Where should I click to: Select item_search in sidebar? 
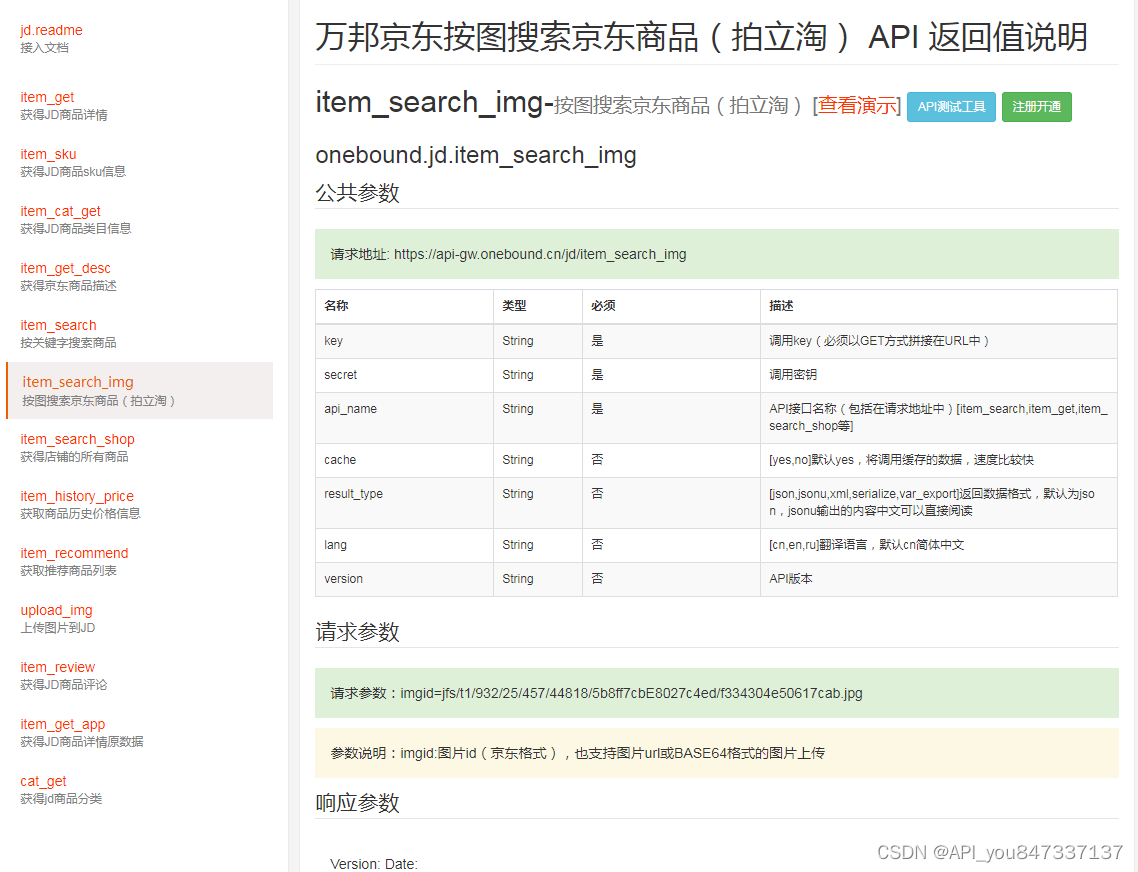click(x=58, y=325)
